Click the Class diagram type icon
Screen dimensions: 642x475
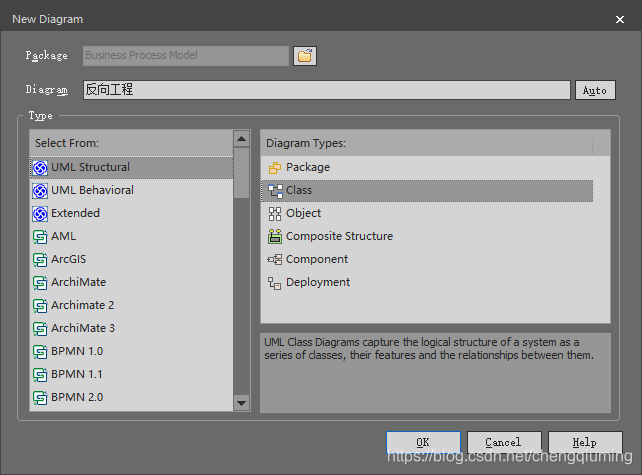pyautogui.click(x=275, y=190)
